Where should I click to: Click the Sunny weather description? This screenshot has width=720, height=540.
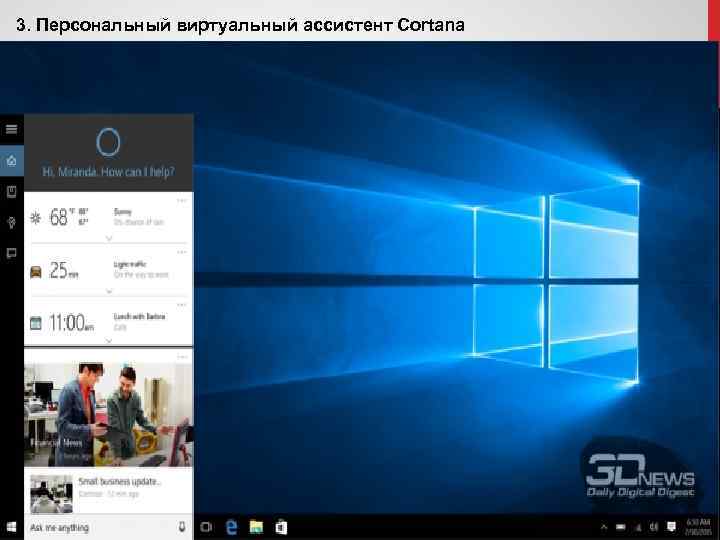point(123,212)
